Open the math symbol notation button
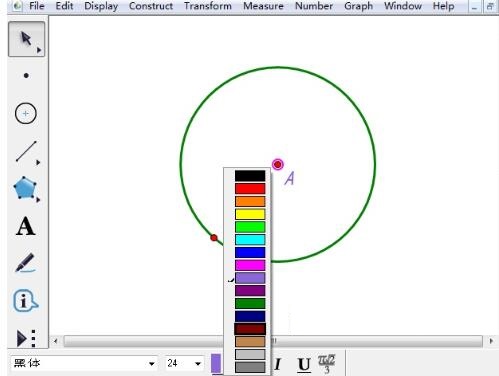Screen dimensions: 499x376 (x=326, y=364)
